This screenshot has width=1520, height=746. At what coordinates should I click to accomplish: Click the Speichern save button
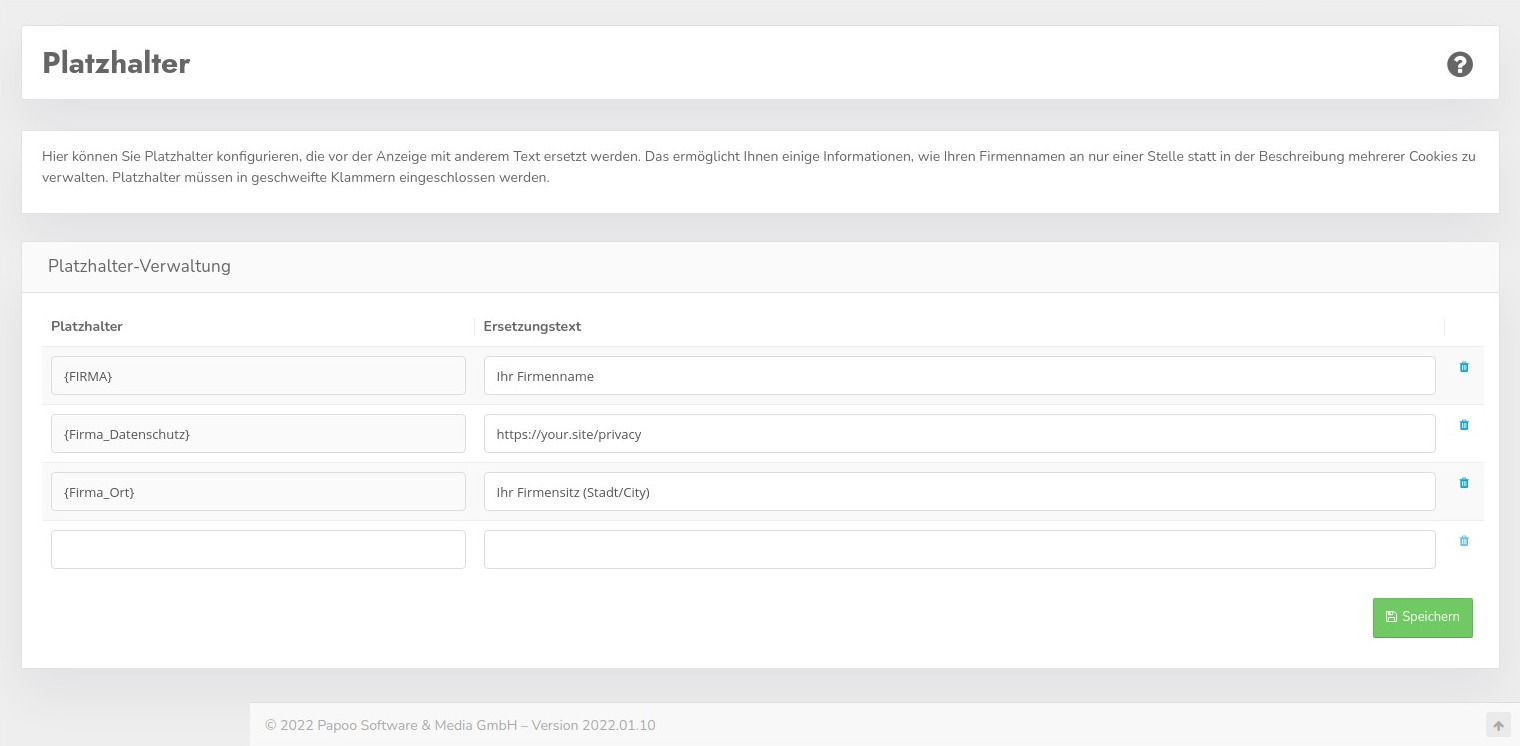pos(1422,617)
